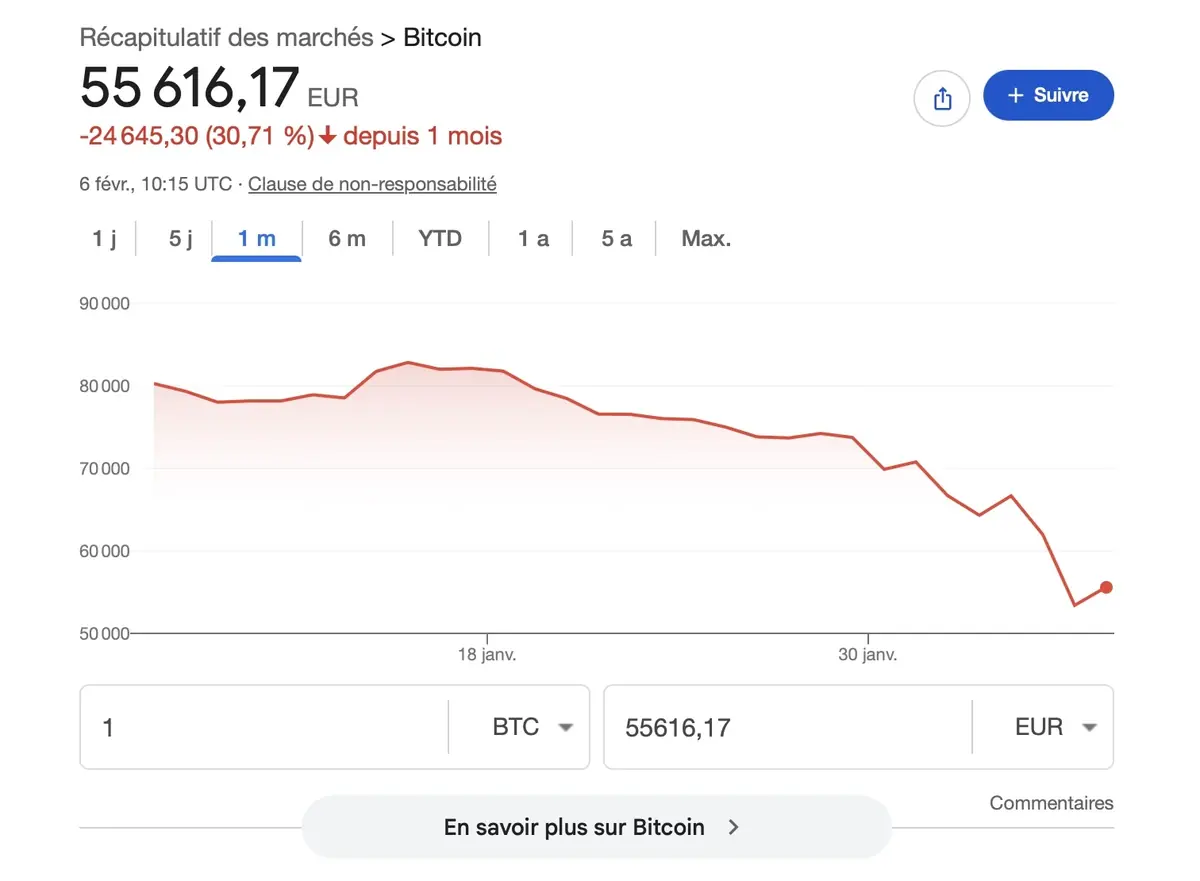
Task: Open the Bitcoin breadcrumb link Récapitulatif des marchés
Action: [225, 37]
